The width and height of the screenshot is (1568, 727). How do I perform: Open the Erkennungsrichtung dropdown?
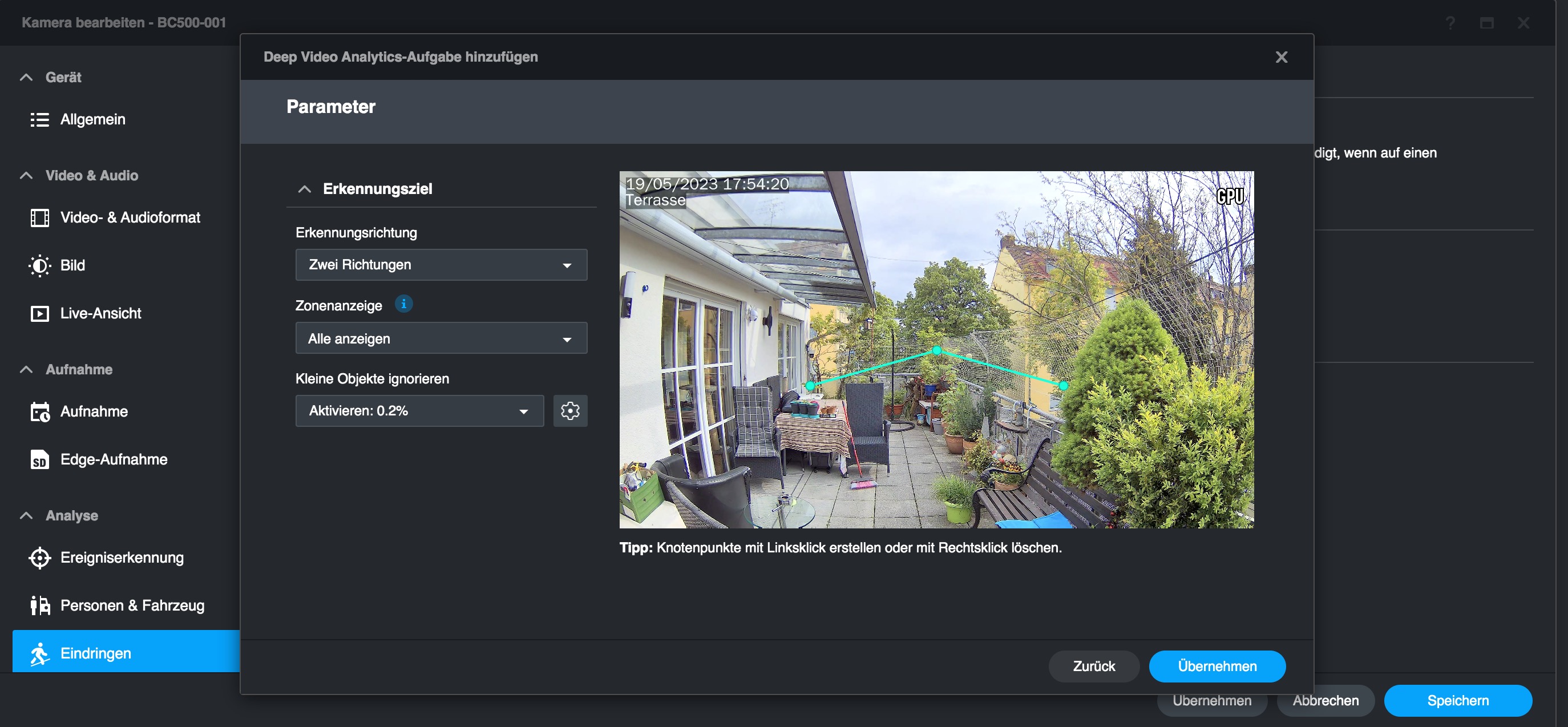click(x=441, y=265)
